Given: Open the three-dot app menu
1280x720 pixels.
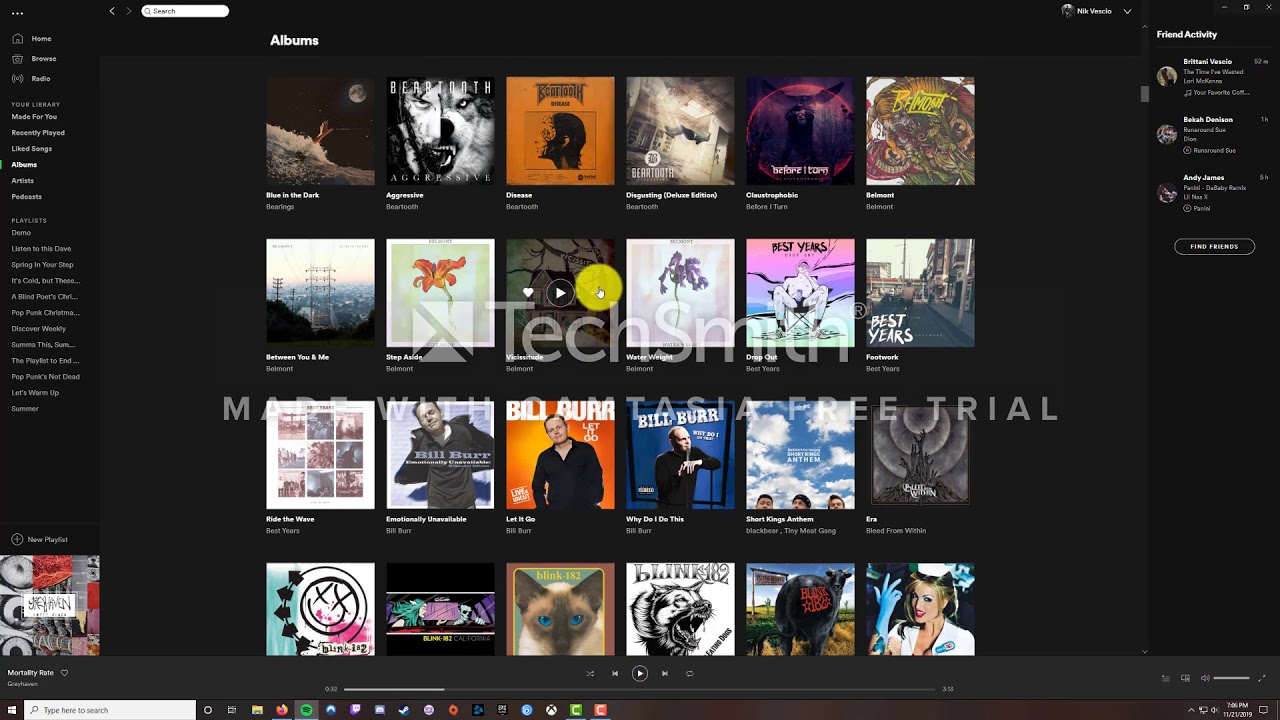Looking at the screenshot, I should 17,13.
